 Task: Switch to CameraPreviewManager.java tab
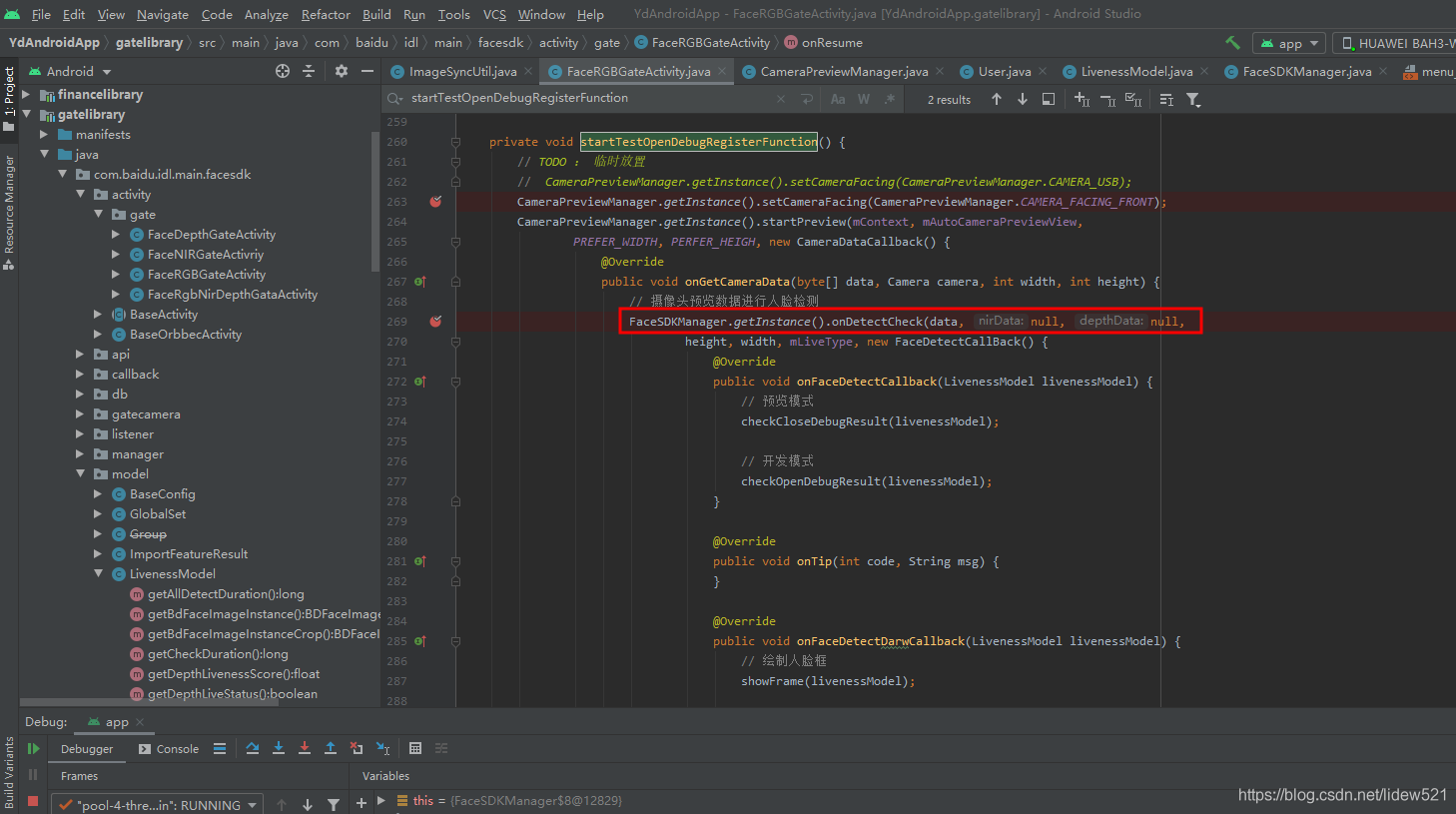pos(844,71)
